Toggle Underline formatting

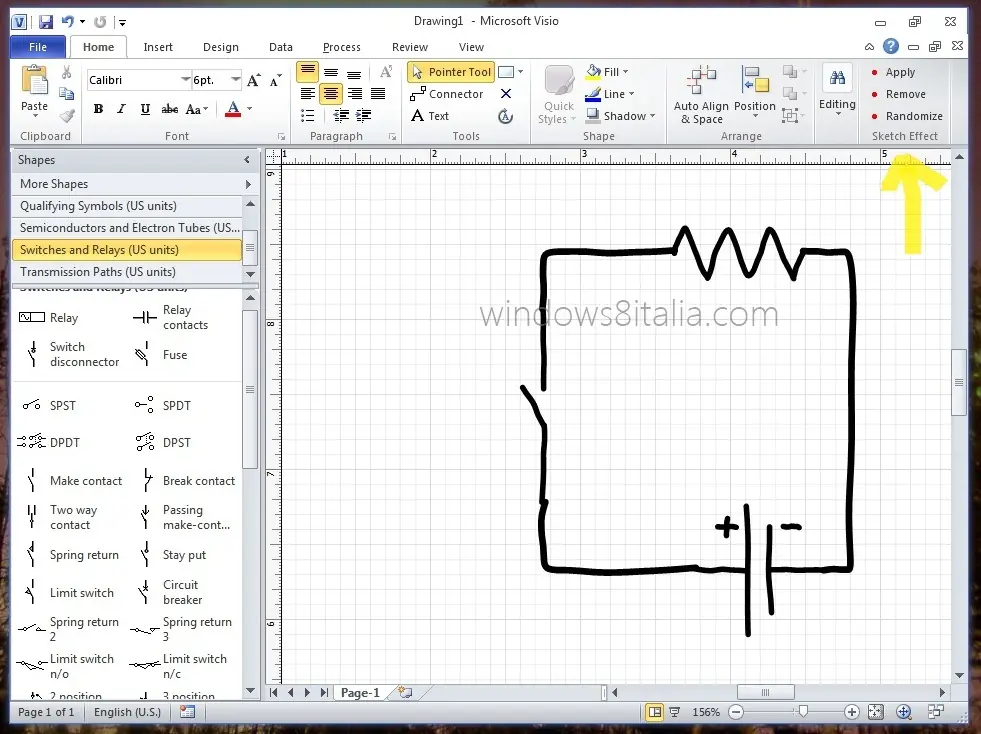[x=145, y=109]
